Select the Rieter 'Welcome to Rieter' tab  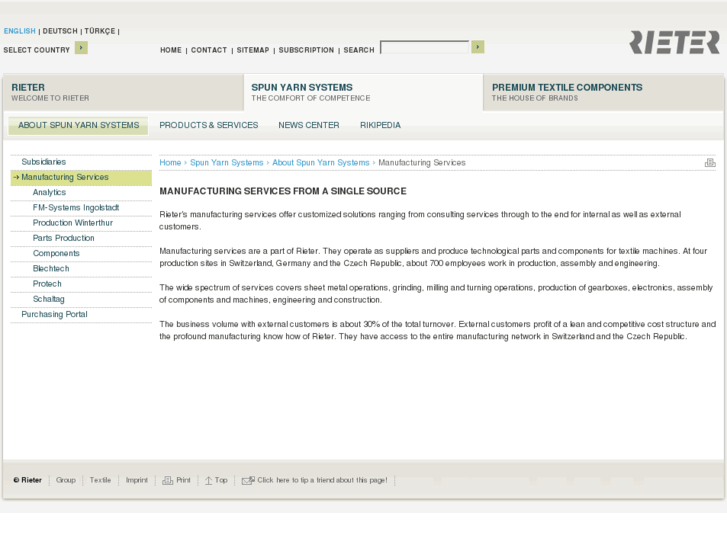(123, 93)
